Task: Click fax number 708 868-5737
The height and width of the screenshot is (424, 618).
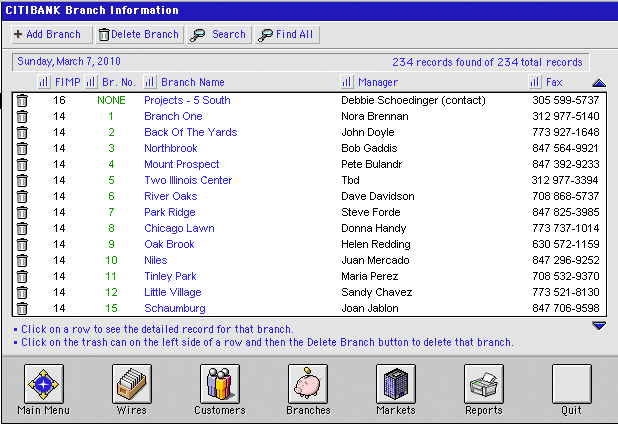Action: pyautogui.click(x=566, y=196)
